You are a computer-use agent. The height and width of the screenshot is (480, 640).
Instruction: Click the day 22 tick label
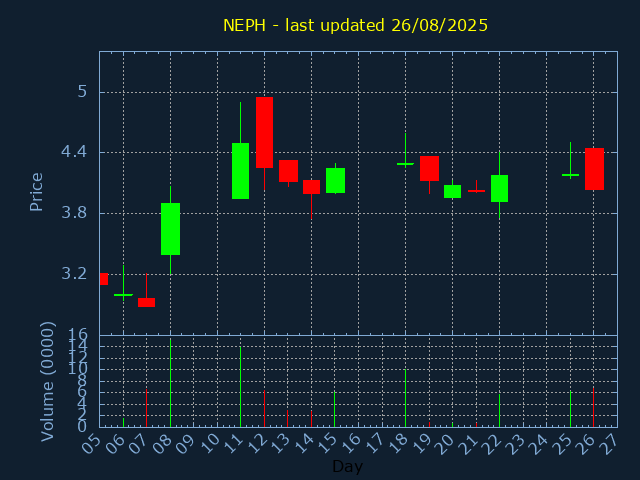[x=491, y=443]
